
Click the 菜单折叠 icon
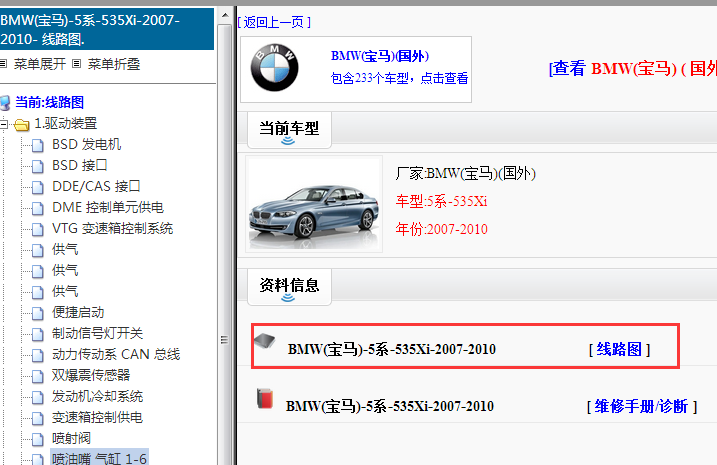point(77,64)
